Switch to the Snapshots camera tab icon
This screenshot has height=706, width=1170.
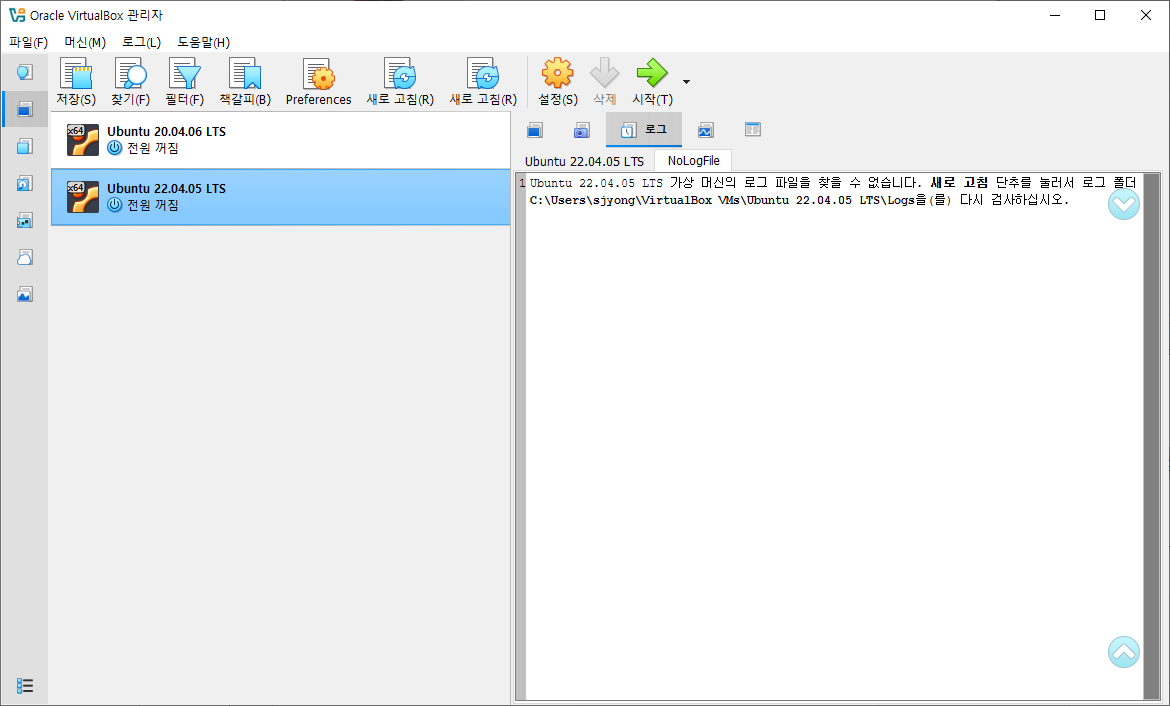[581, 131]
